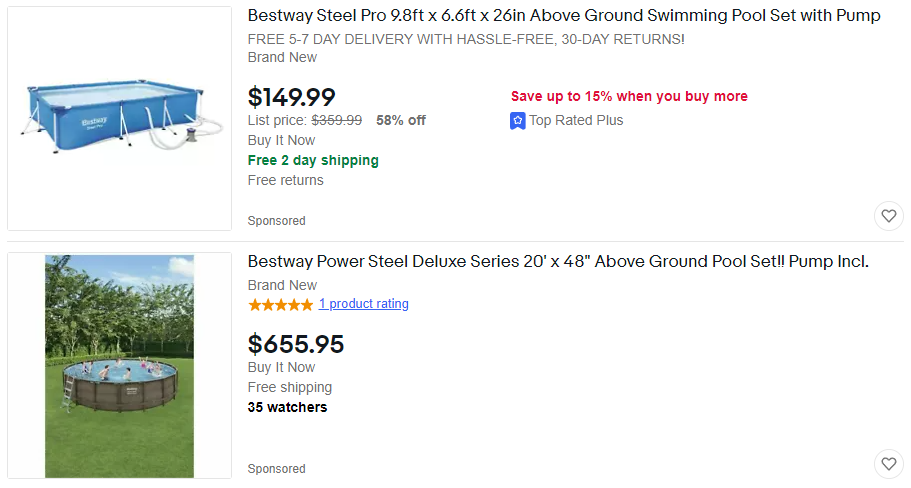Click the 'Top Rated Plus' label text

(x=576, y=121)
